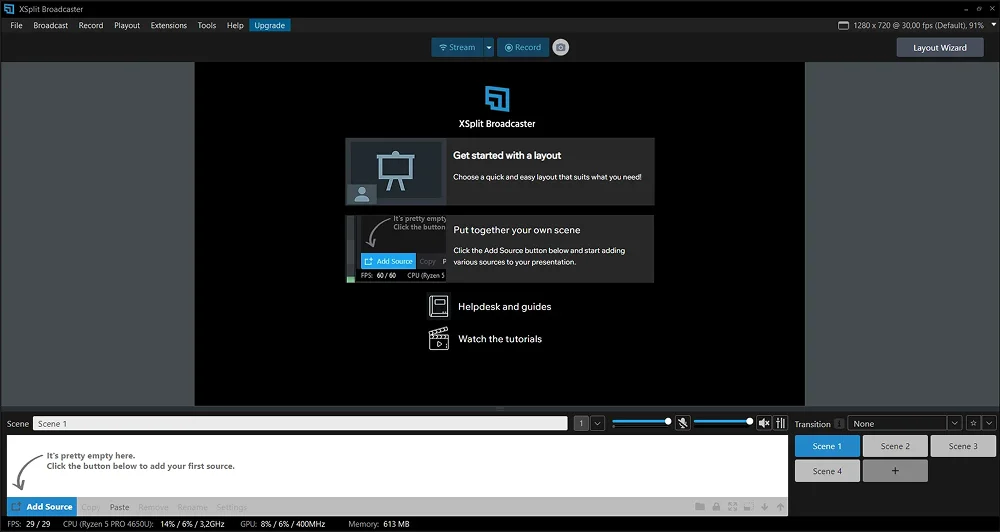Click the XSplit app icon in title bar
1000x532 pixels.
click(9, 9)
